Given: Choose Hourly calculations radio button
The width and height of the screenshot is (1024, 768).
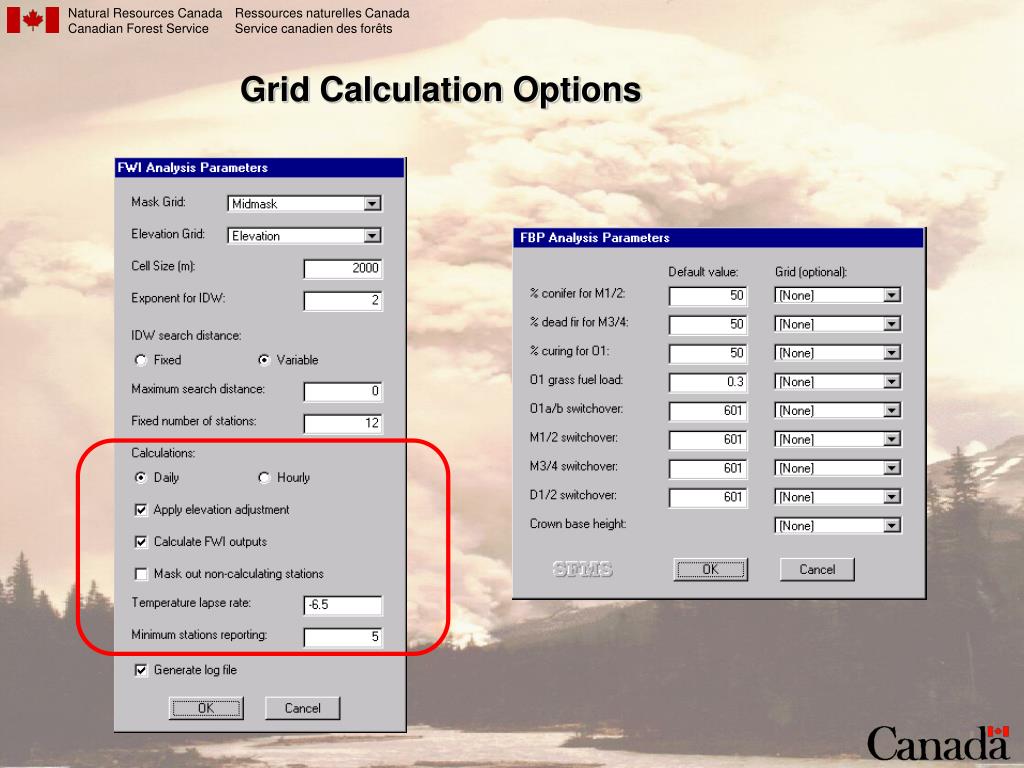Looking at the screenshot, I should [264, 477].
